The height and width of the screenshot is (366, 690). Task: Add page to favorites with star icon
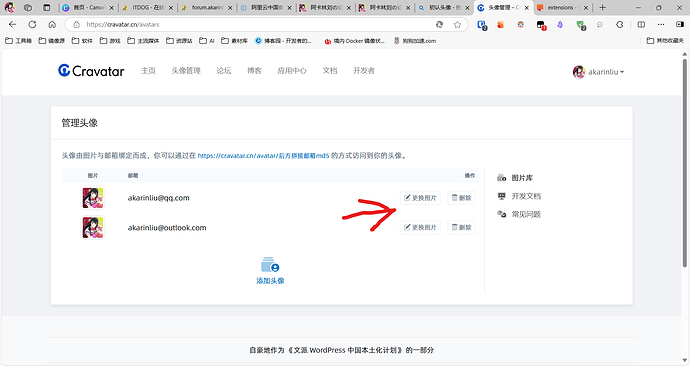458,25
